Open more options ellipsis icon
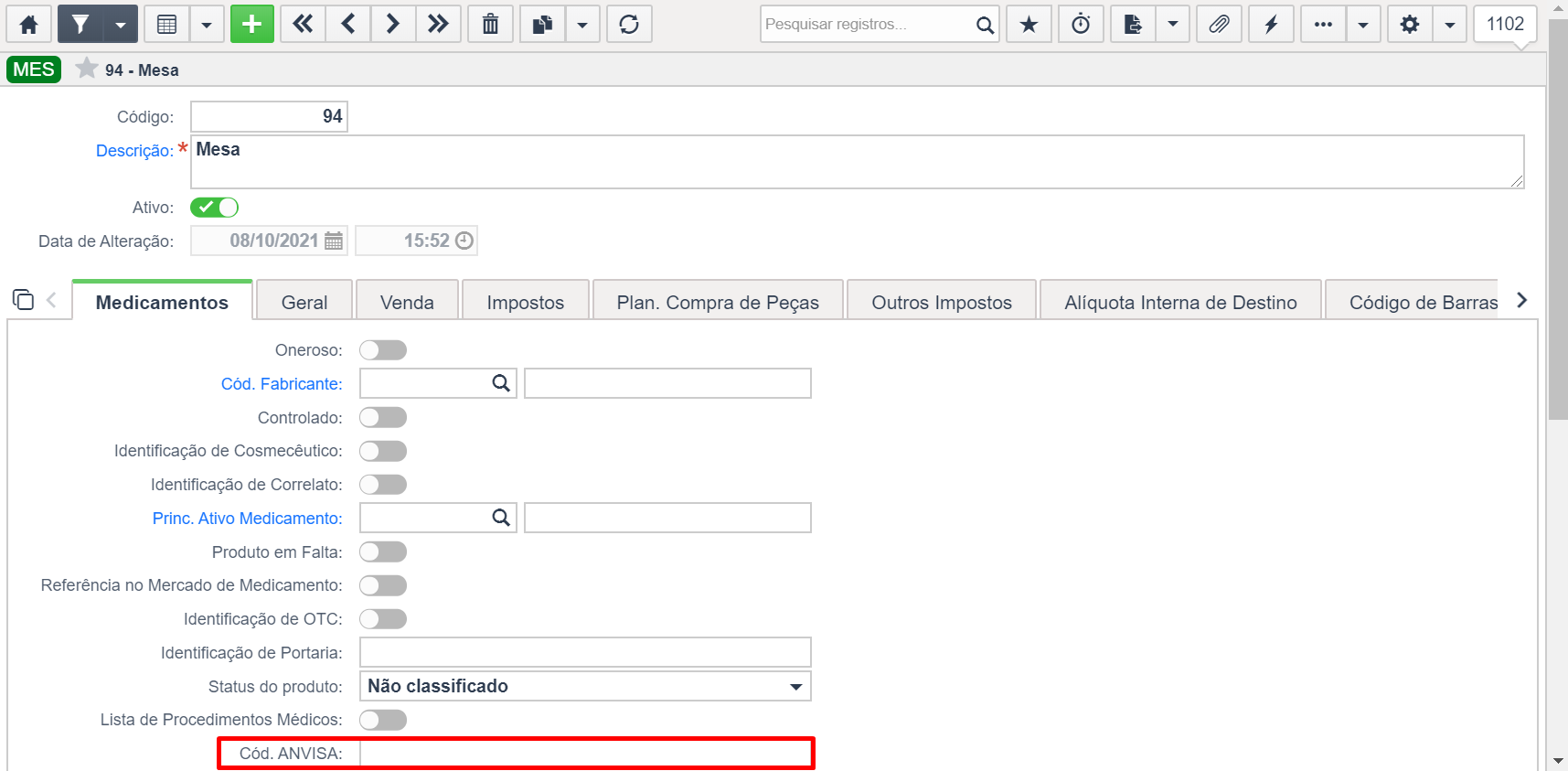The image size is (1568, 771). point(1323,24)
